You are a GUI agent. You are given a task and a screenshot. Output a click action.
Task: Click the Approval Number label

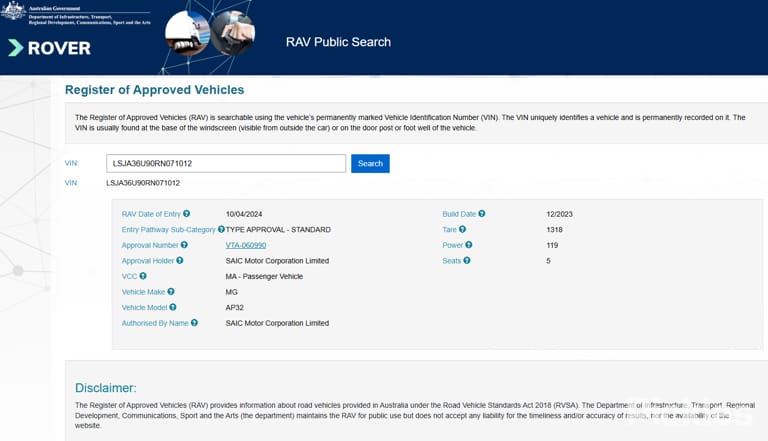pos(150,245)
